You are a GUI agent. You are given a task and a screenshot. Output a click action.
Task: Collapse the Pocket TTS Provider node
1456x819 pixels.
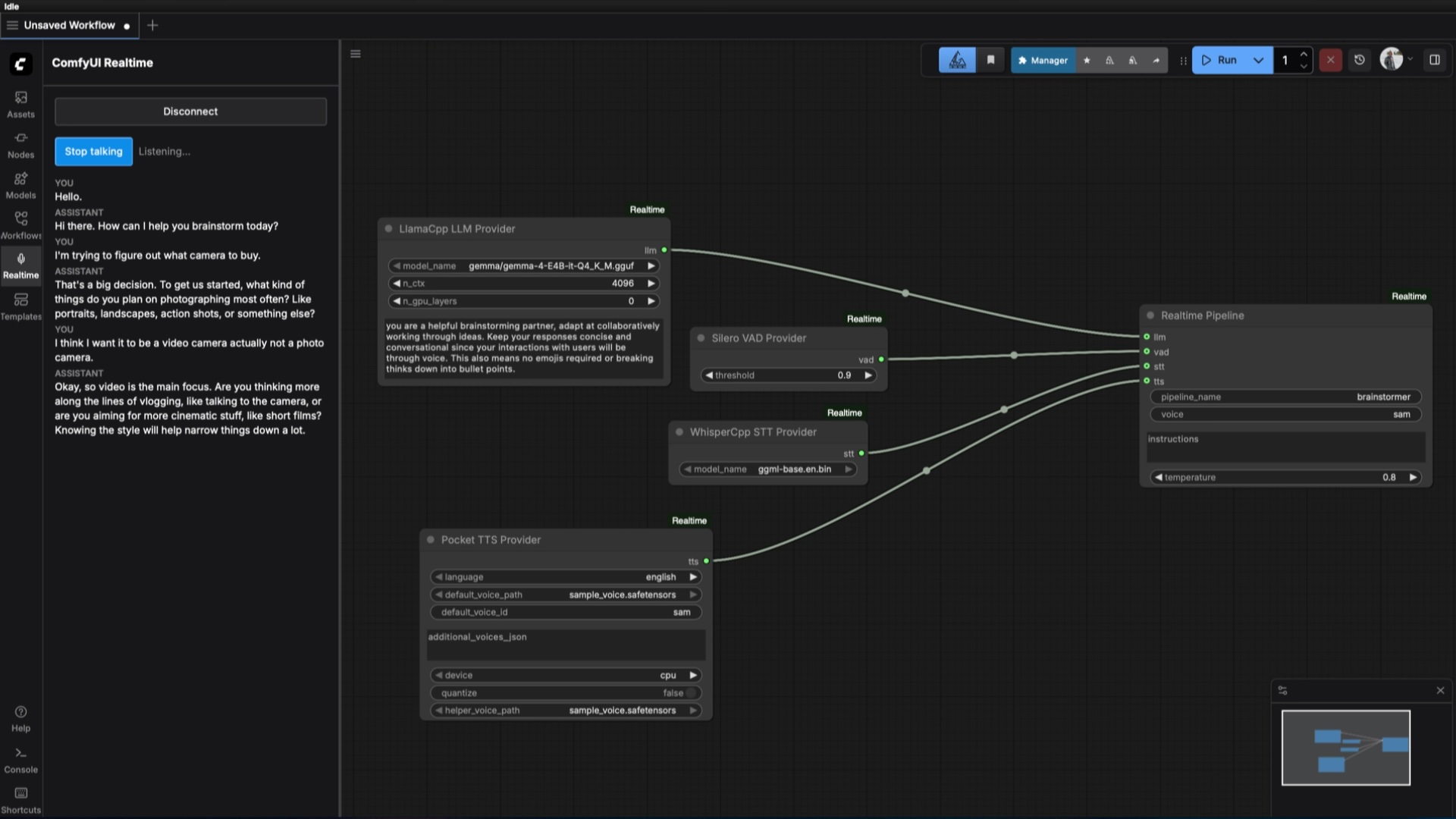tap(431, 540)
